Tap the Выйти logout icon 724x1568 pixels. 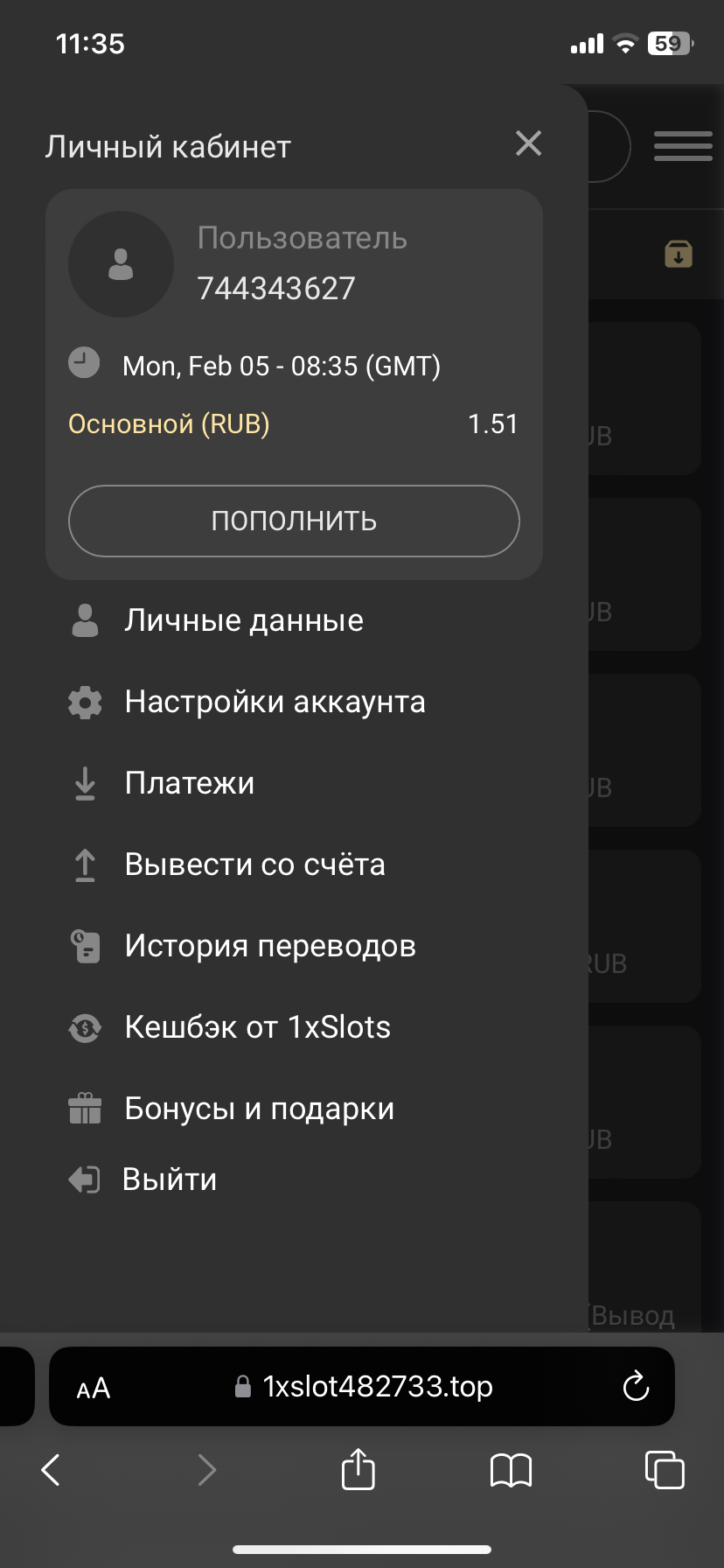click(x=85, y=1179)
